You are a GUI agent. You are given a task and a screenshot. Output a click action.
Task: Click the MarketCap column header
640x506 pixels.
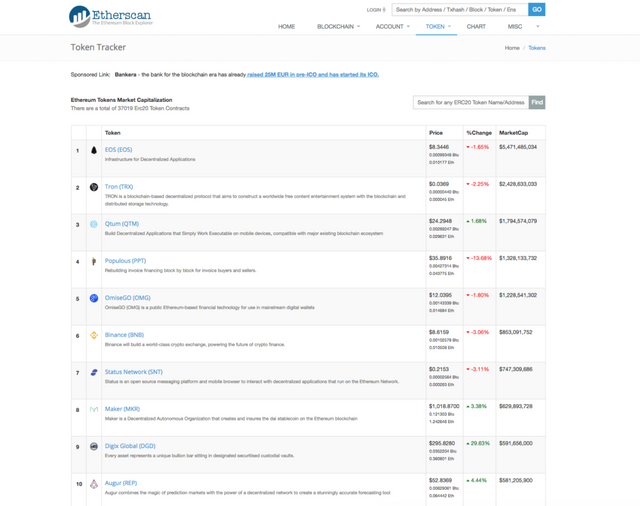(x=513, y=133)
